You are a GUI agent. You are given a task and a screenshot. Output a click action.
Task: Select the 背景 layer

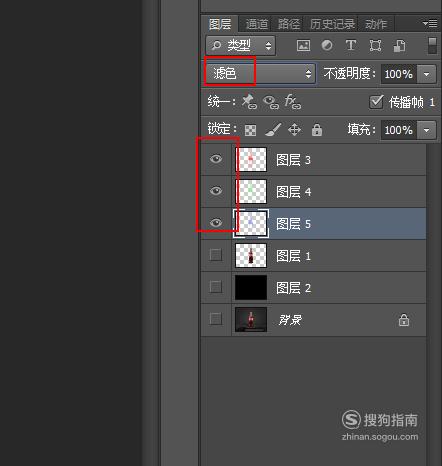(x=313, y=320)
